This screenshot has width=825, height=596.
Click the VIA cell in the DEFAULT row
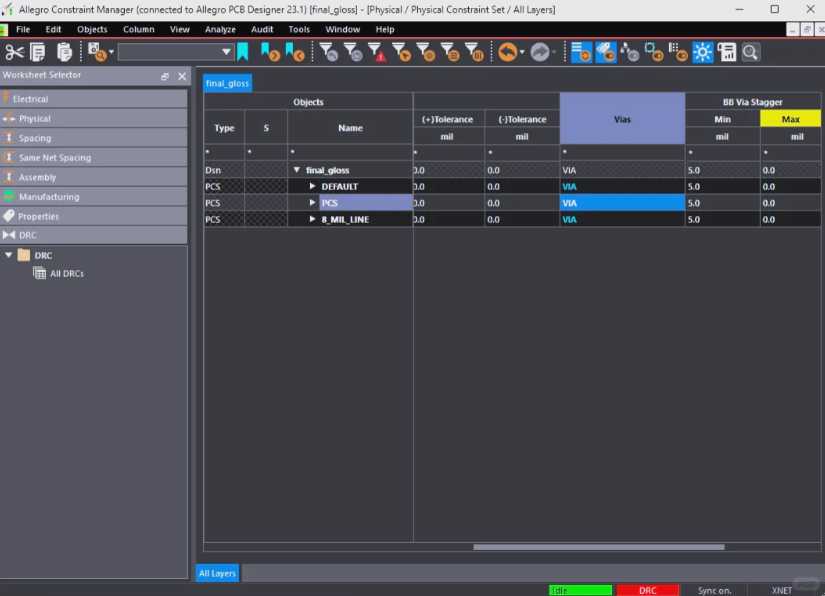pos(622,186)
